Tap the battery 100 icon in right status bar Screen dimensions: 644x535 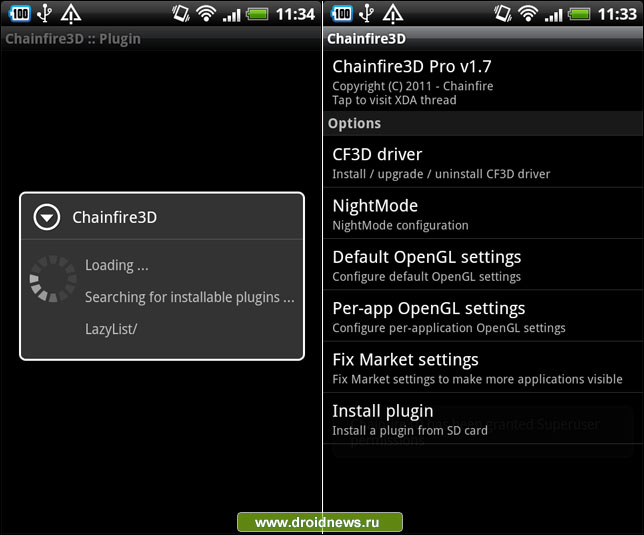[341, 14]
